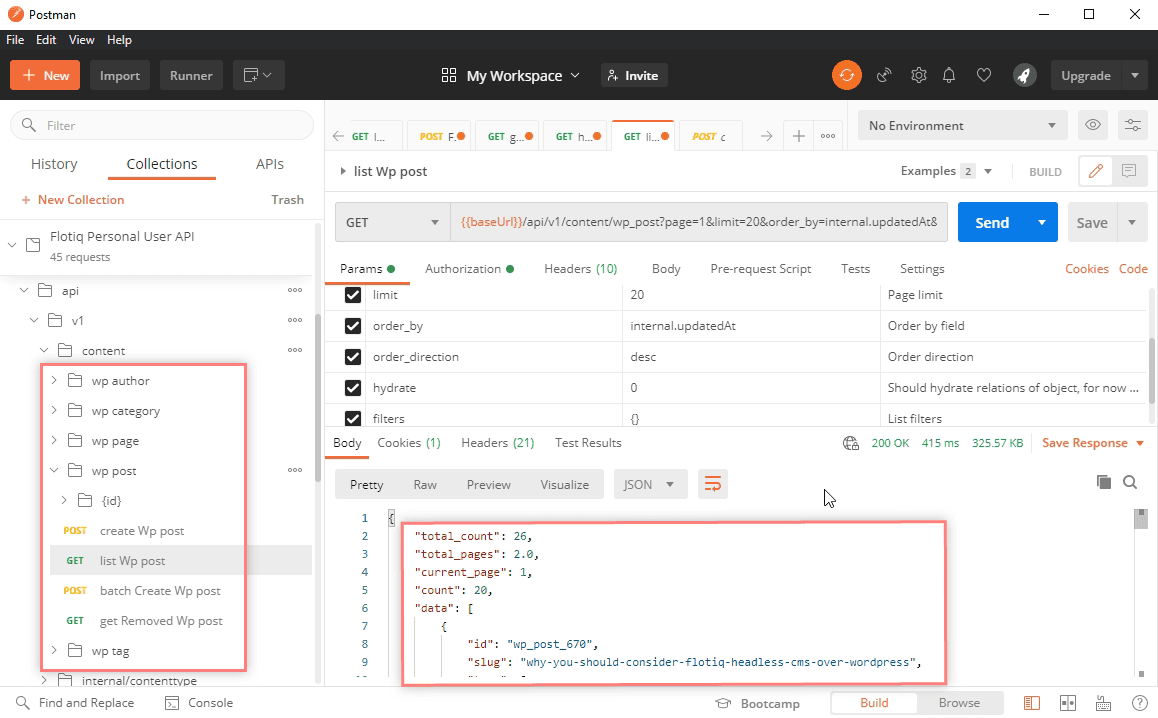Open the capture requests satellite icon

pyautogui.click(x=884, y=75)
